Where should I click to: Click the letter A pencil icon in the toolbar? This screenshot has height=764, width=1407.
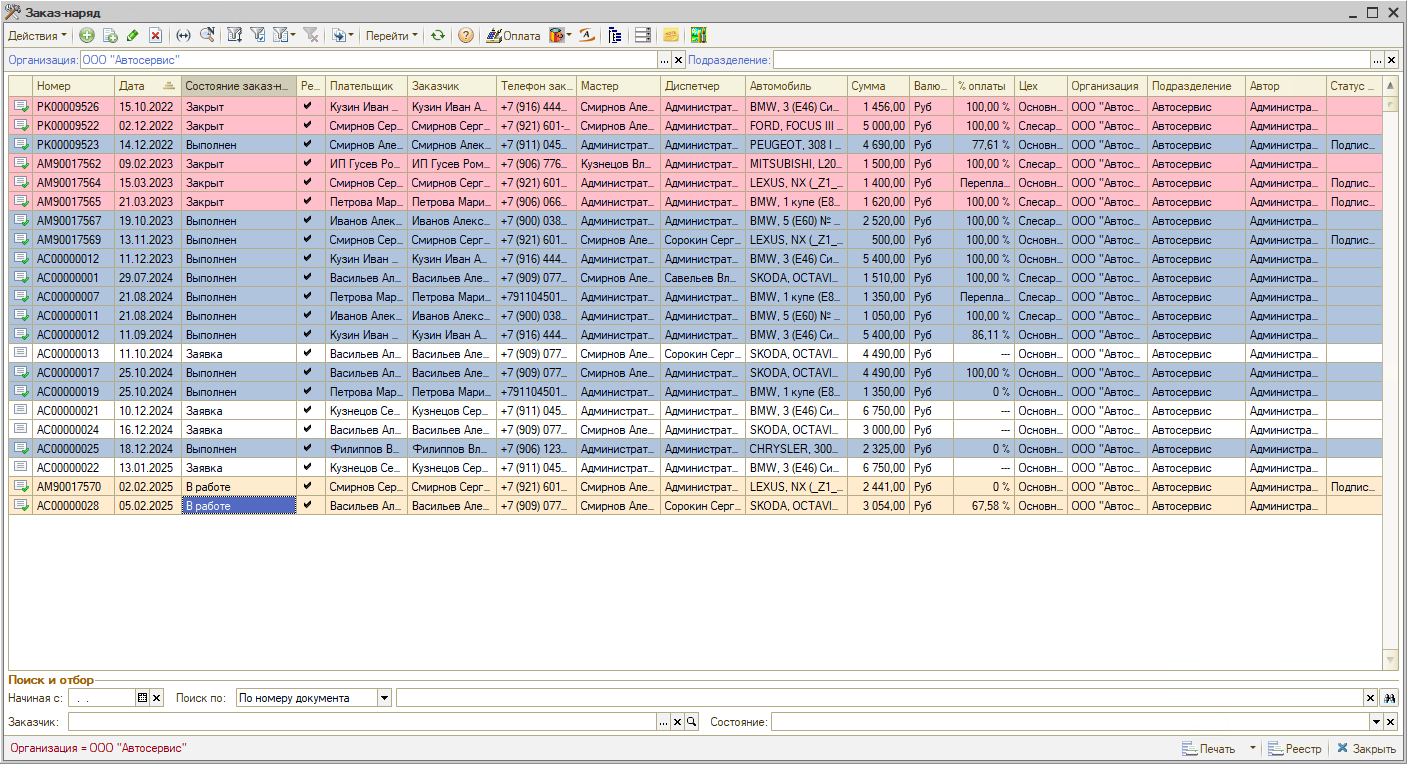click(587, 35)
